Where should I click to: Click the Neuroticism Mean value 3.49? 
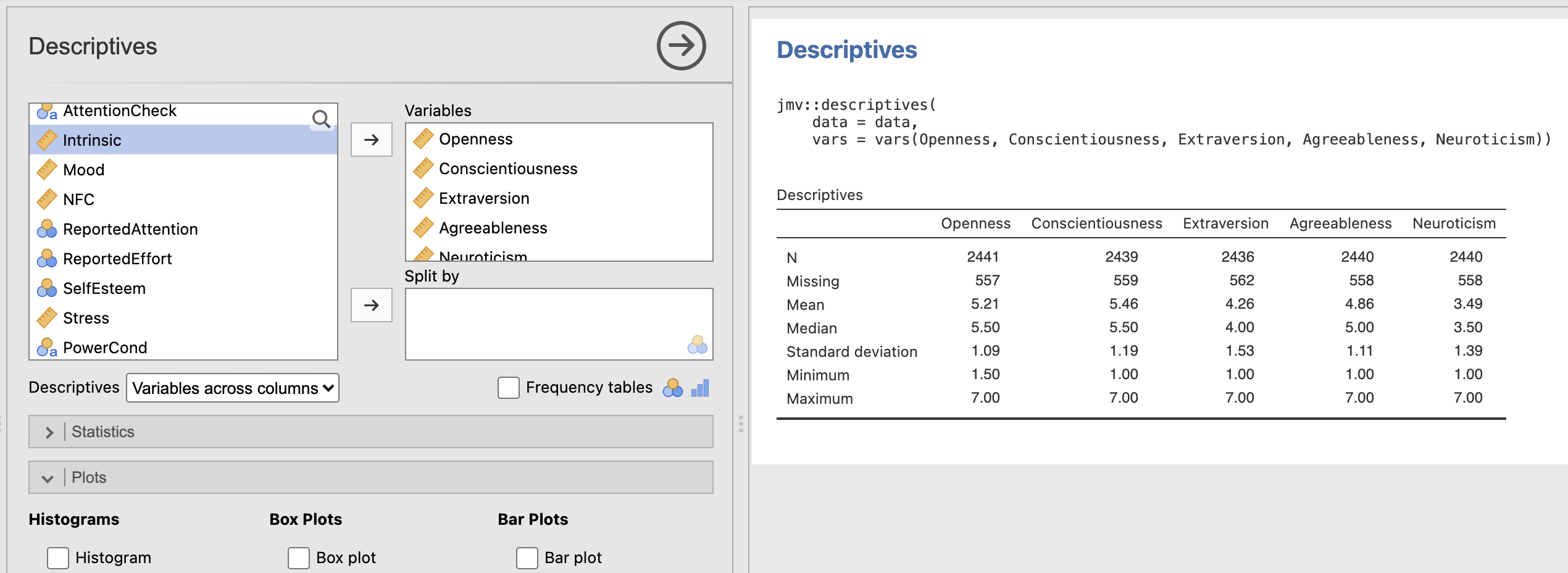[x=1467, y=304]
